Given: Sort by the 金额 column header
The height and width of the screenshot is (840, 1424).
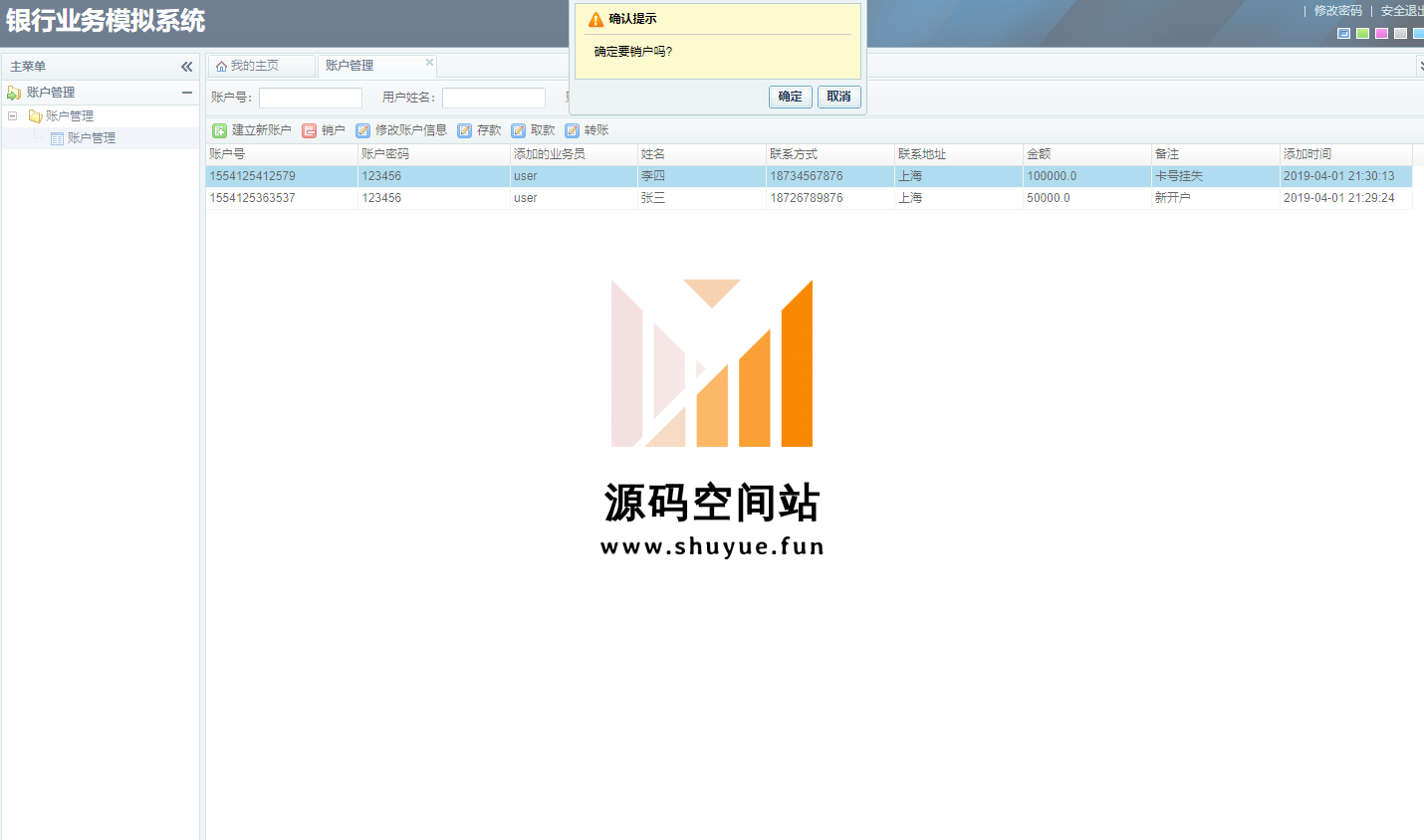Looking at the screenshot, I should click(x=1087, y=154).
